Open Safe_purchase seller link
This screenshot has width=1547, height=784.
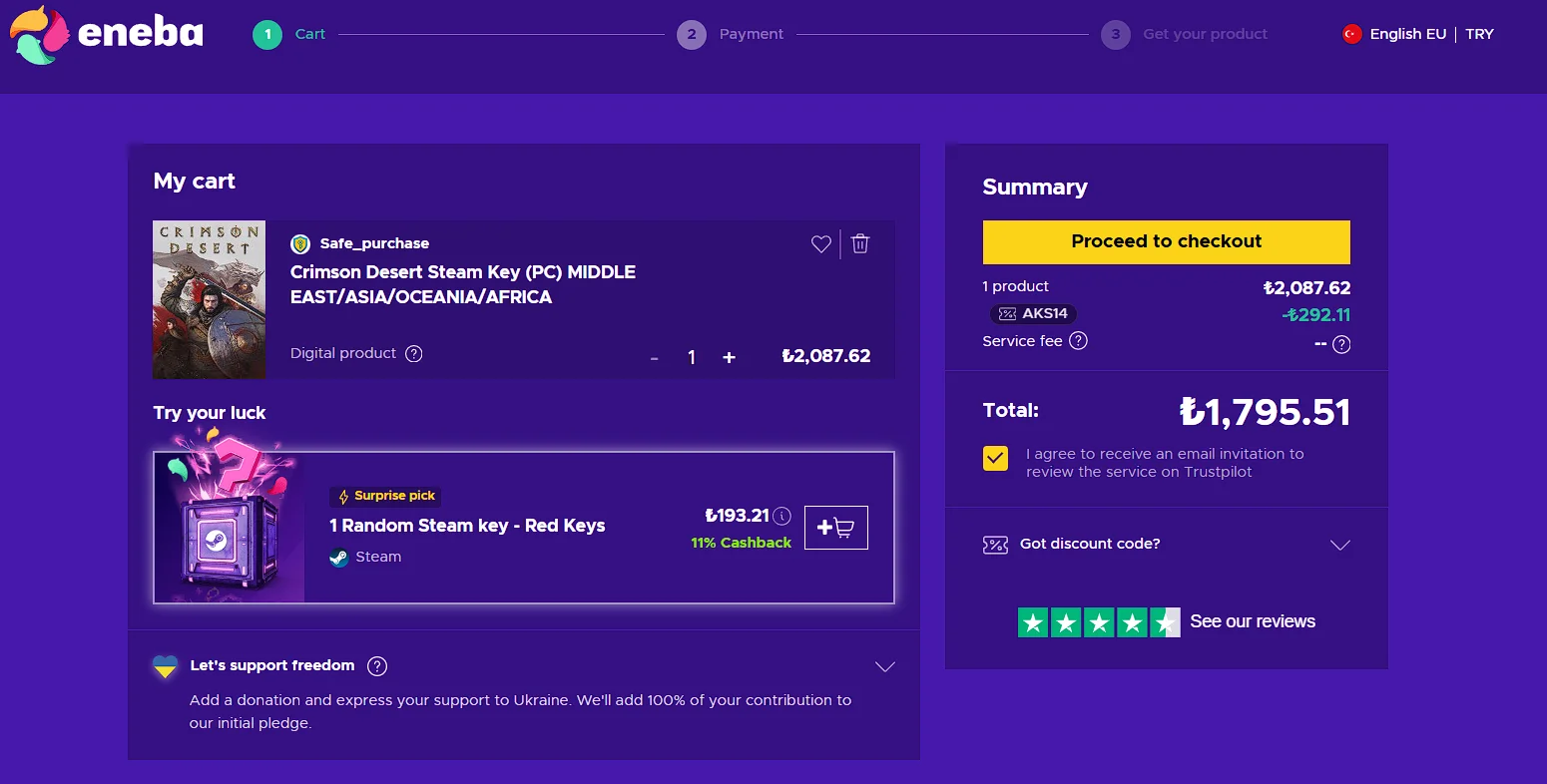tap(374, 243)
